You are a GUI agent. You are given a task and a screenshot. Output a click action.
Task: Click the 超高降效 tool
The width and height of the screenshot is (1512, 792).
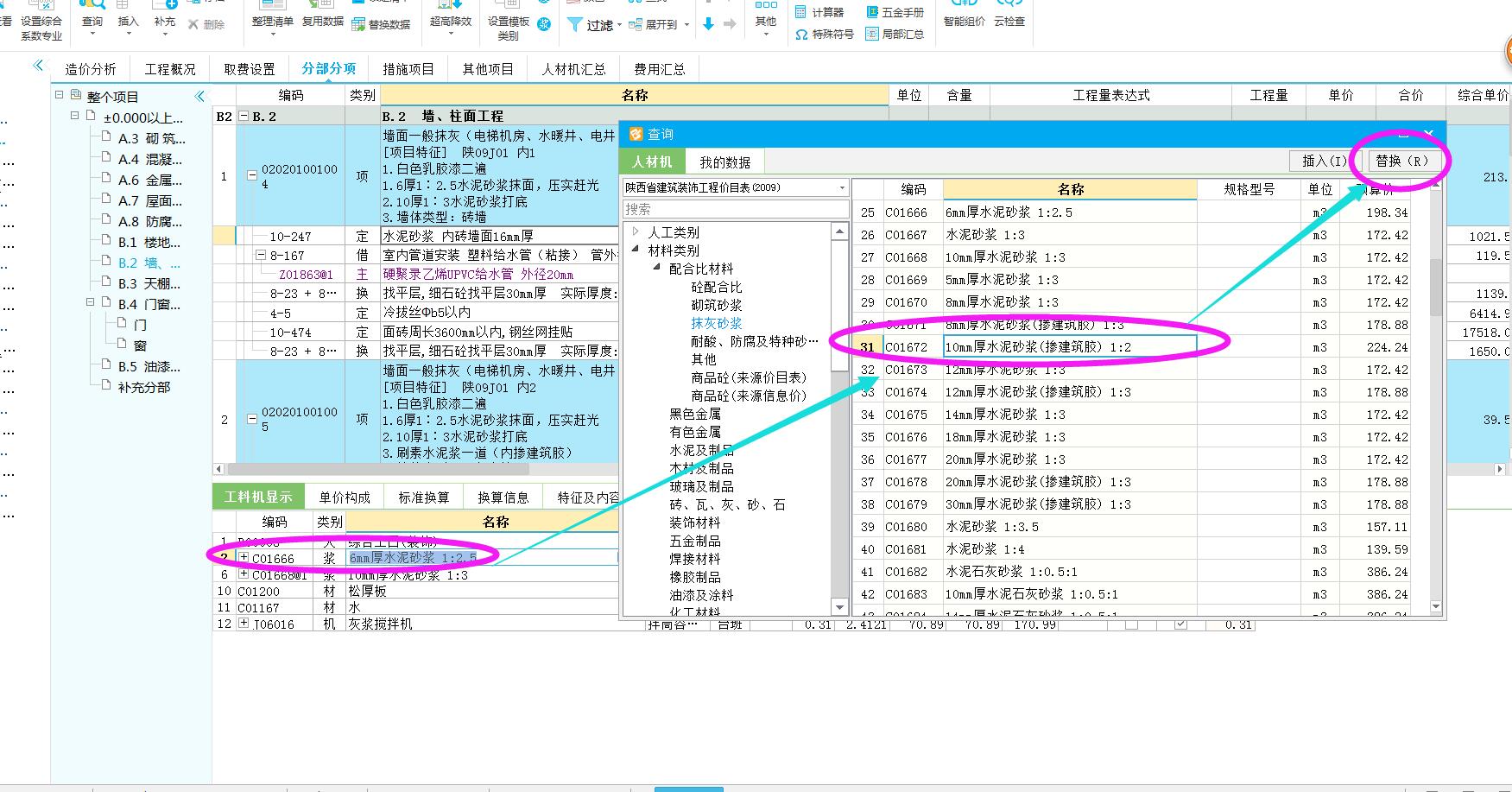(x=451, y=16)
